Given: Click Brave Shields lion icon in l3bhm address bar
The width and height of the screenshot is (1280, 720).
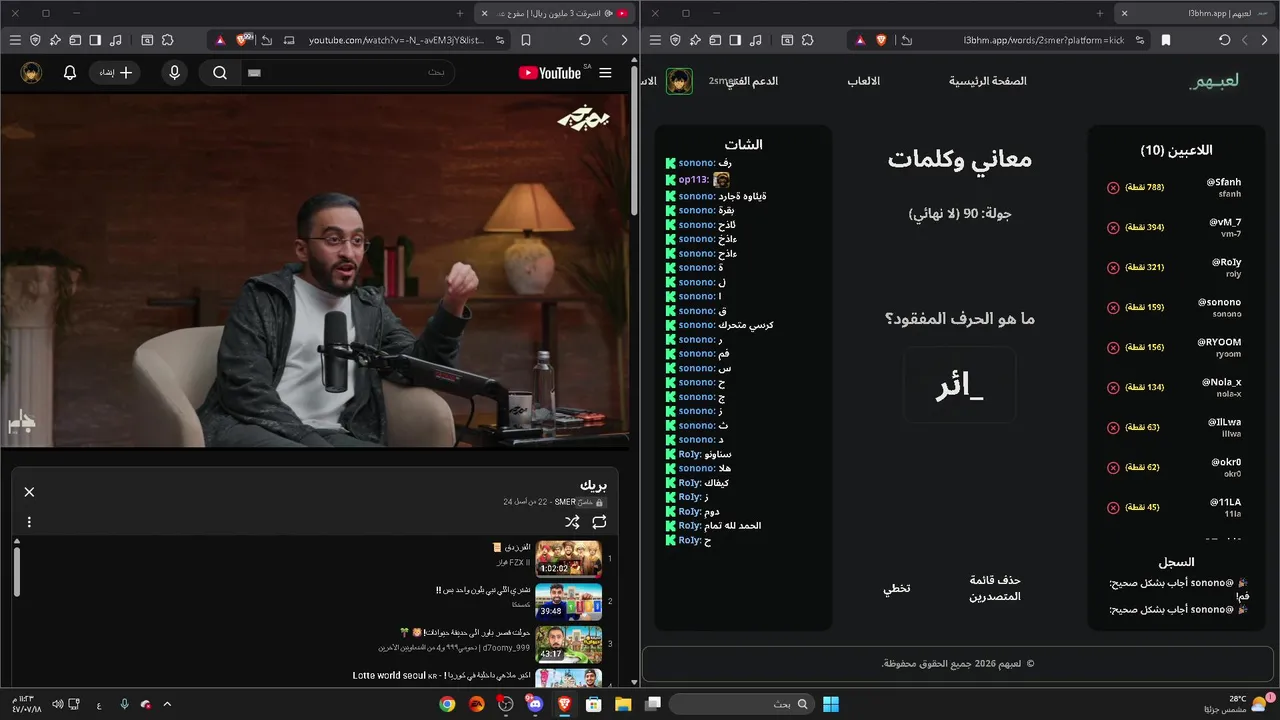Looking at the screenshot, I should point(881,40).
